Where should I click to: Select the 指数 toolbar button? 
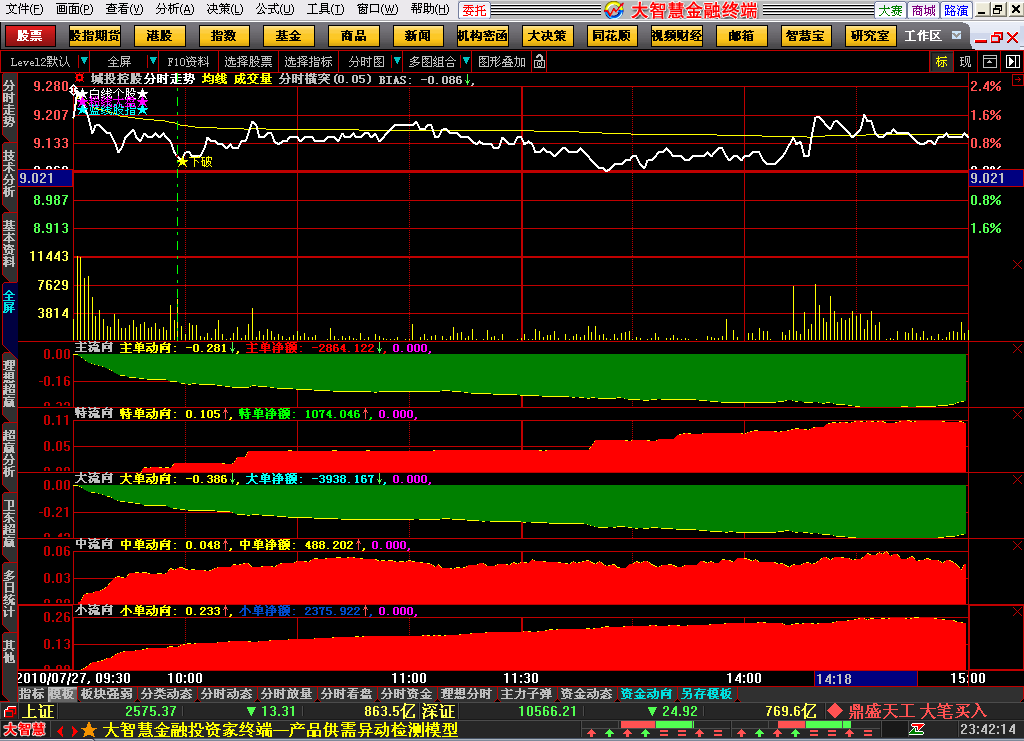pos(223,35)
